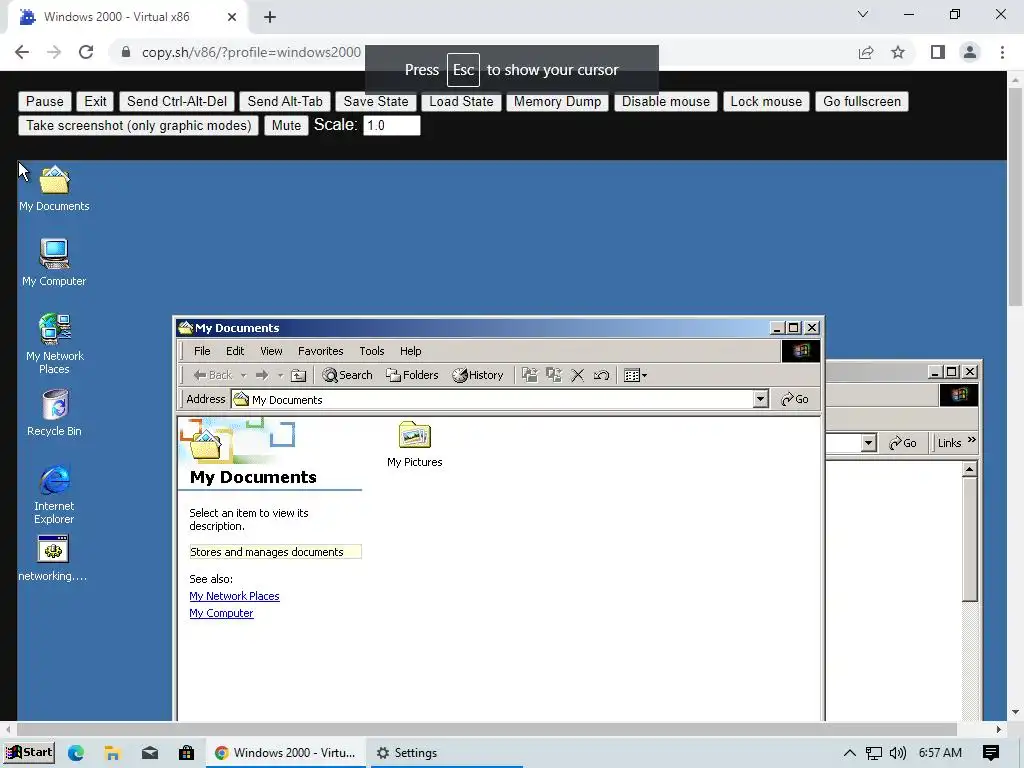The height and width of the screenshot is (768, 1024).
Task: Click the Scale input field
Action: click(392, 125)
